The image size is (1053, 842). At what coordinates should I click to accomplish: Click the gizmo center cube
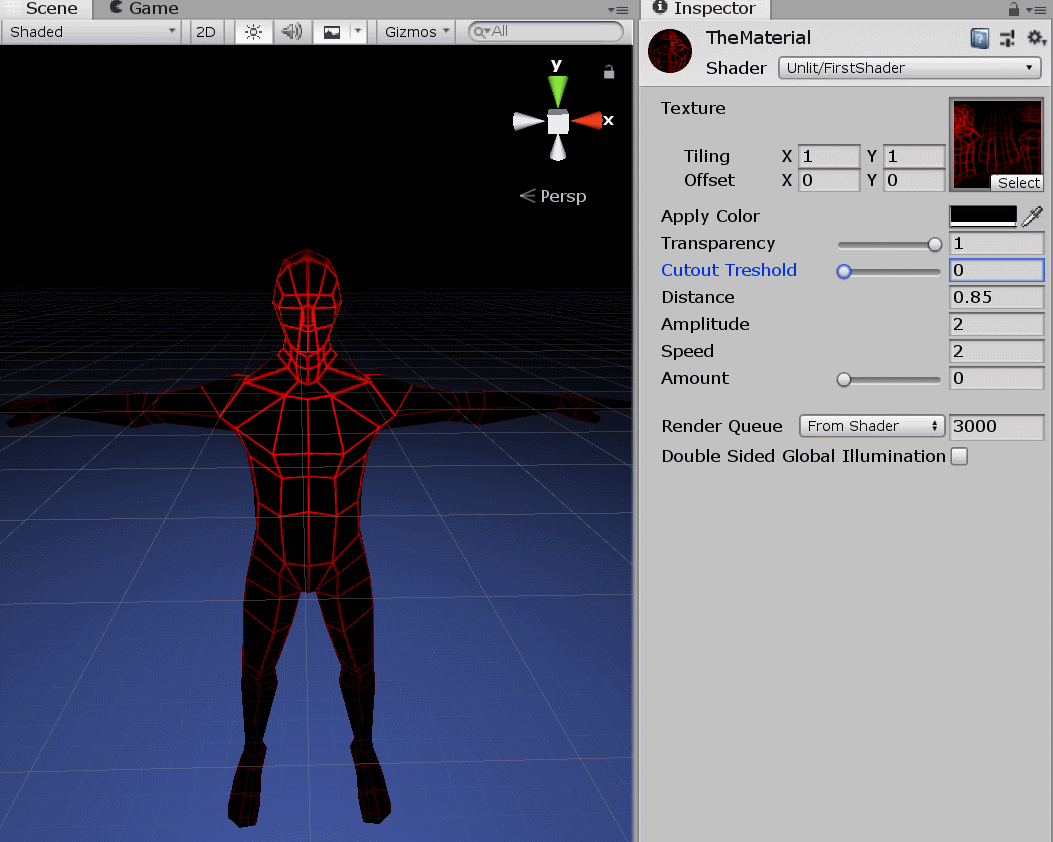click(557, 123)
